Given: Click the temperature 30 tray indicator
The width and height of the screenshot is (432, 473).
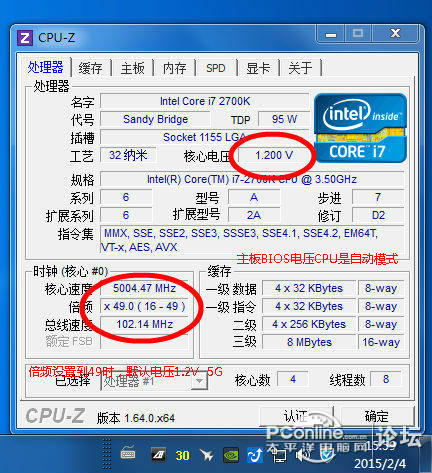Looking at the screenshot, I should click(182, 455).
